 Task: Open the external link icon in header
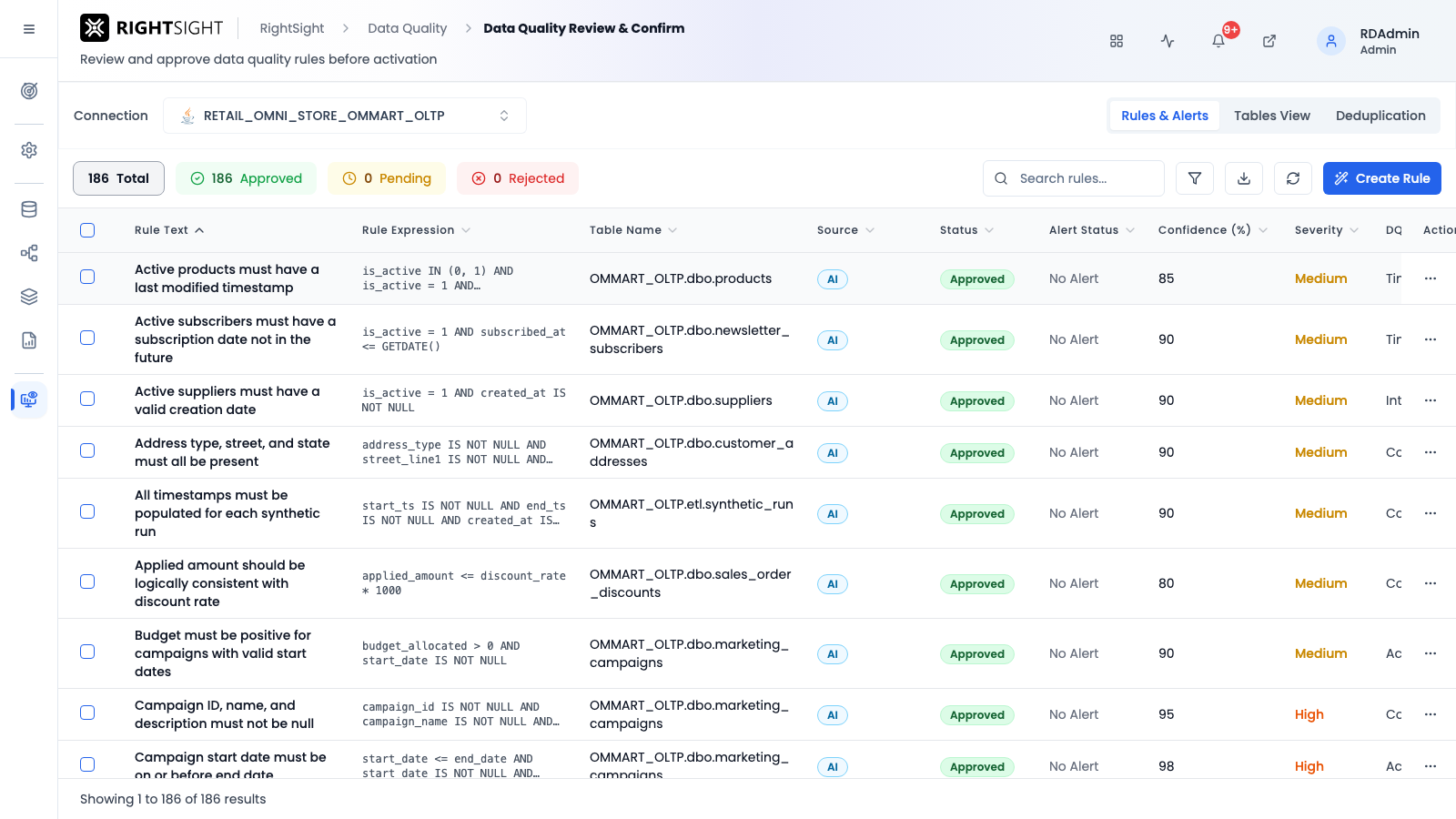point(1269,41)
